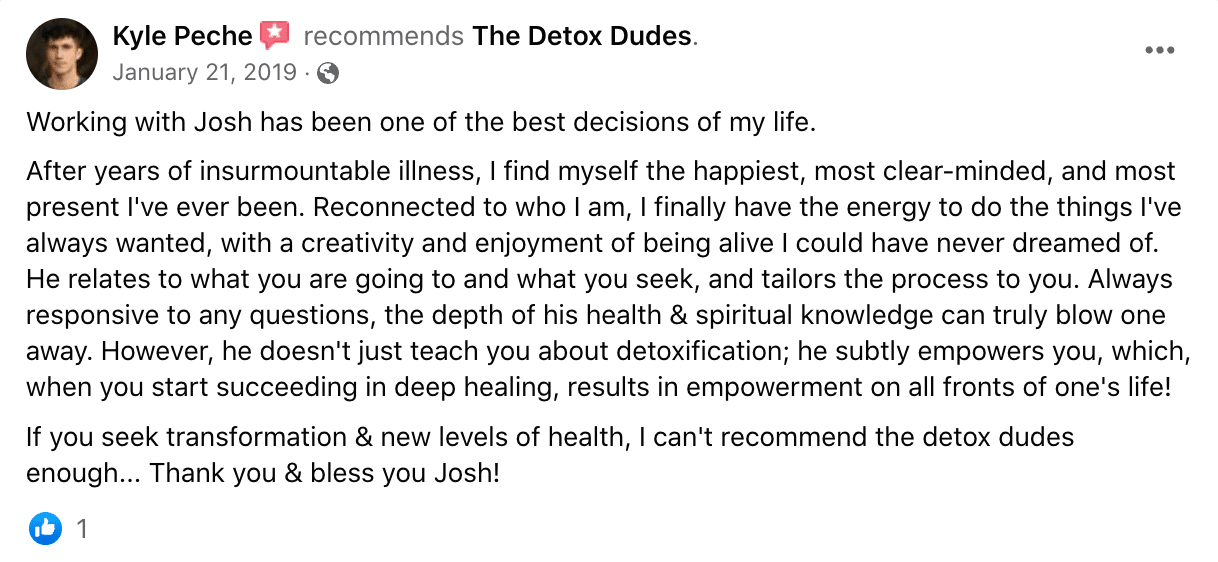
Task: Click the line starting when you start succeeding
Action: coord(598,387)
